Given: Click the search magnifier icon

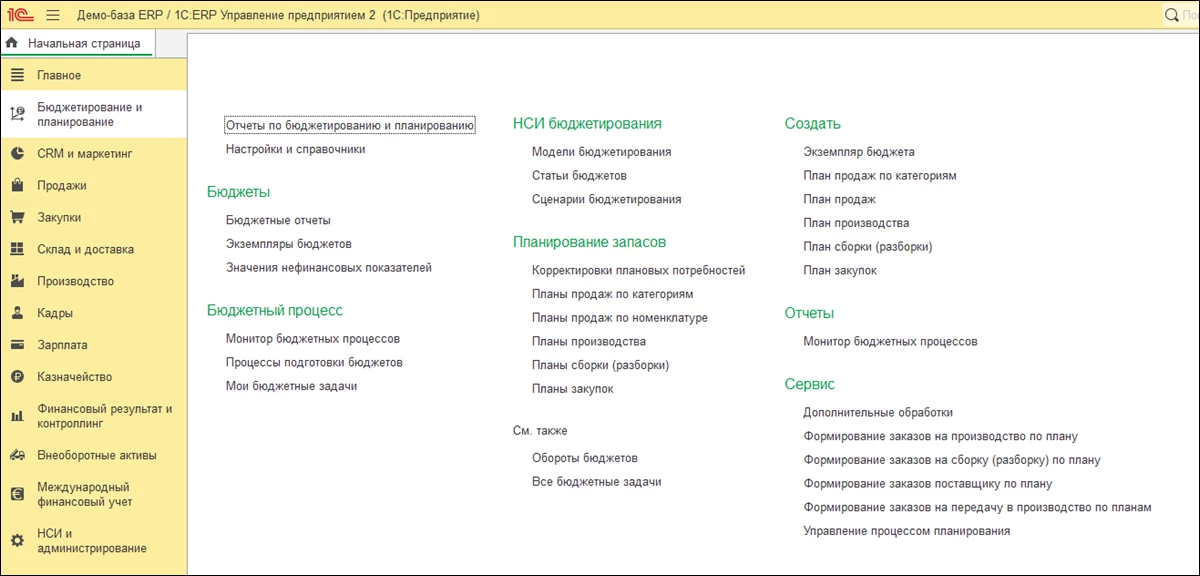Looking at the screenshot, I should pyautogui.click(x=1172, y=16).
